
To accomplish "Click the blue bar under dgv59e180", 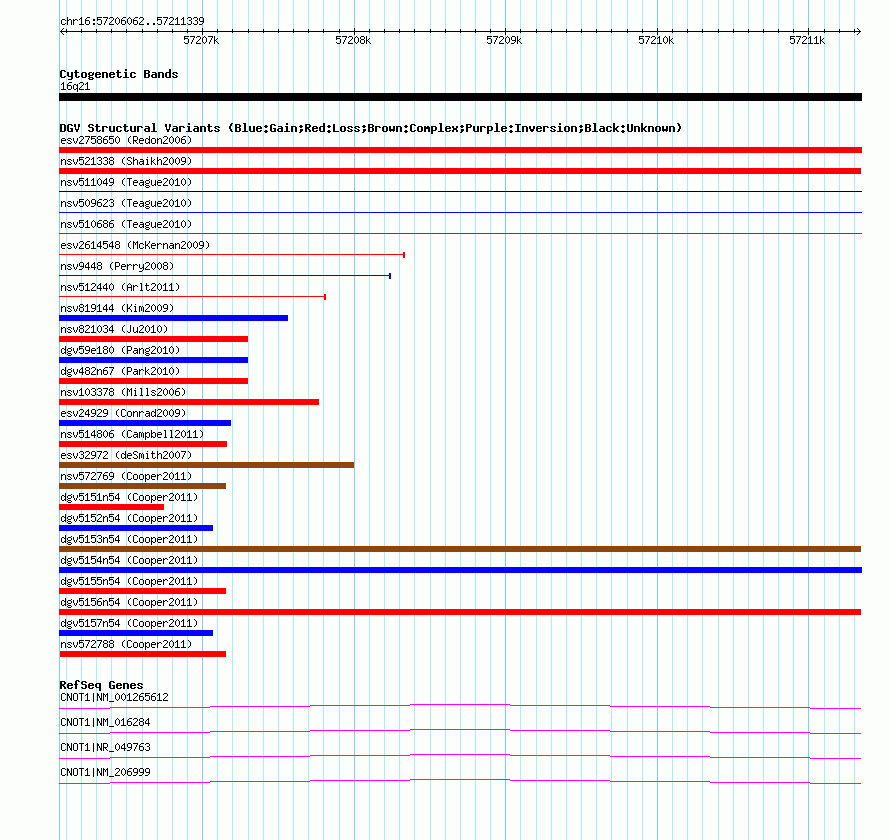I will [x=153, y=360].
